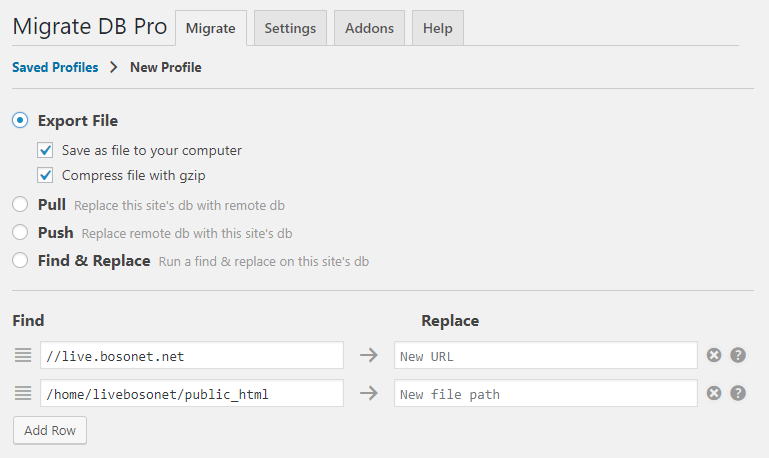Viewport: 769px width, 458px height.
Task: Click arrow between URL find and replace
Action: (x=369, y=355)
